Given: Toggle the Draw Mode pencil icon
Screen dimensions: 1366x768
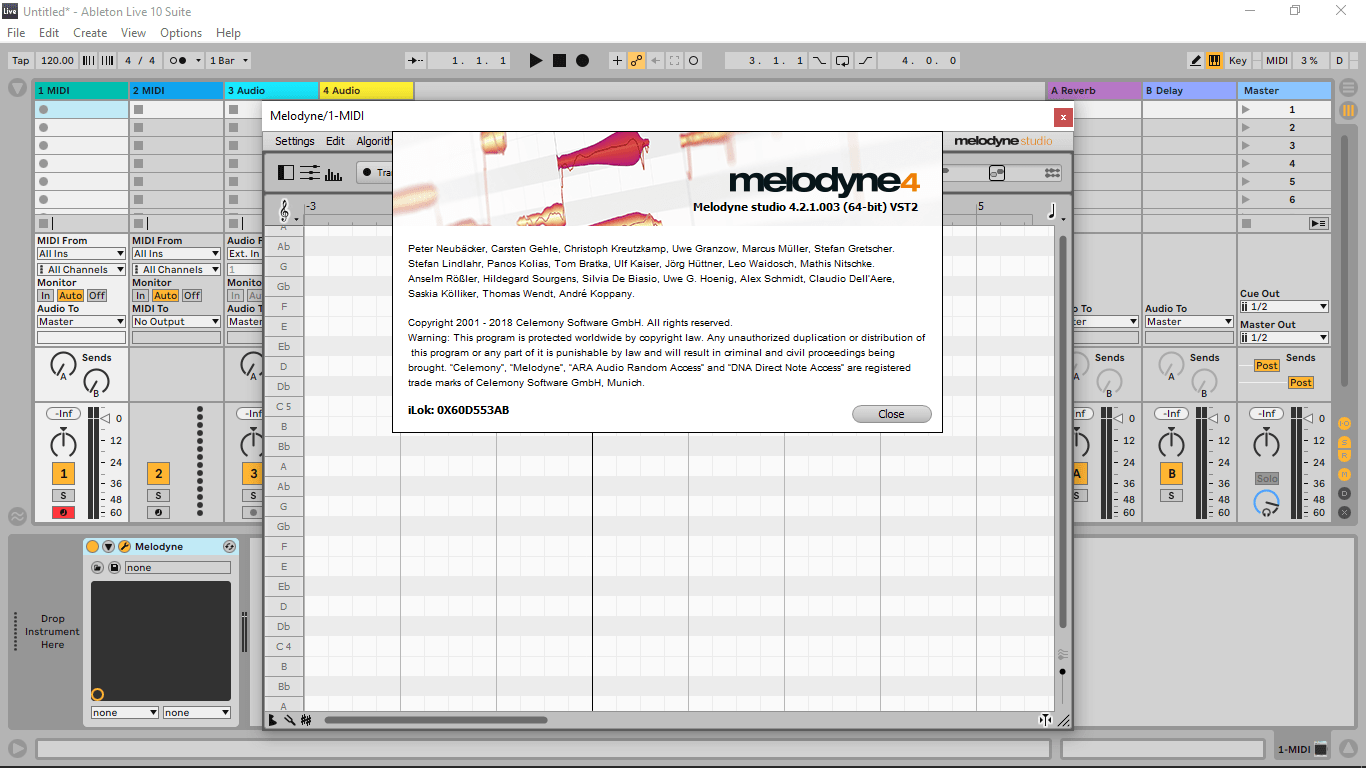Looking at the screenshot, I should [1196, 60].
